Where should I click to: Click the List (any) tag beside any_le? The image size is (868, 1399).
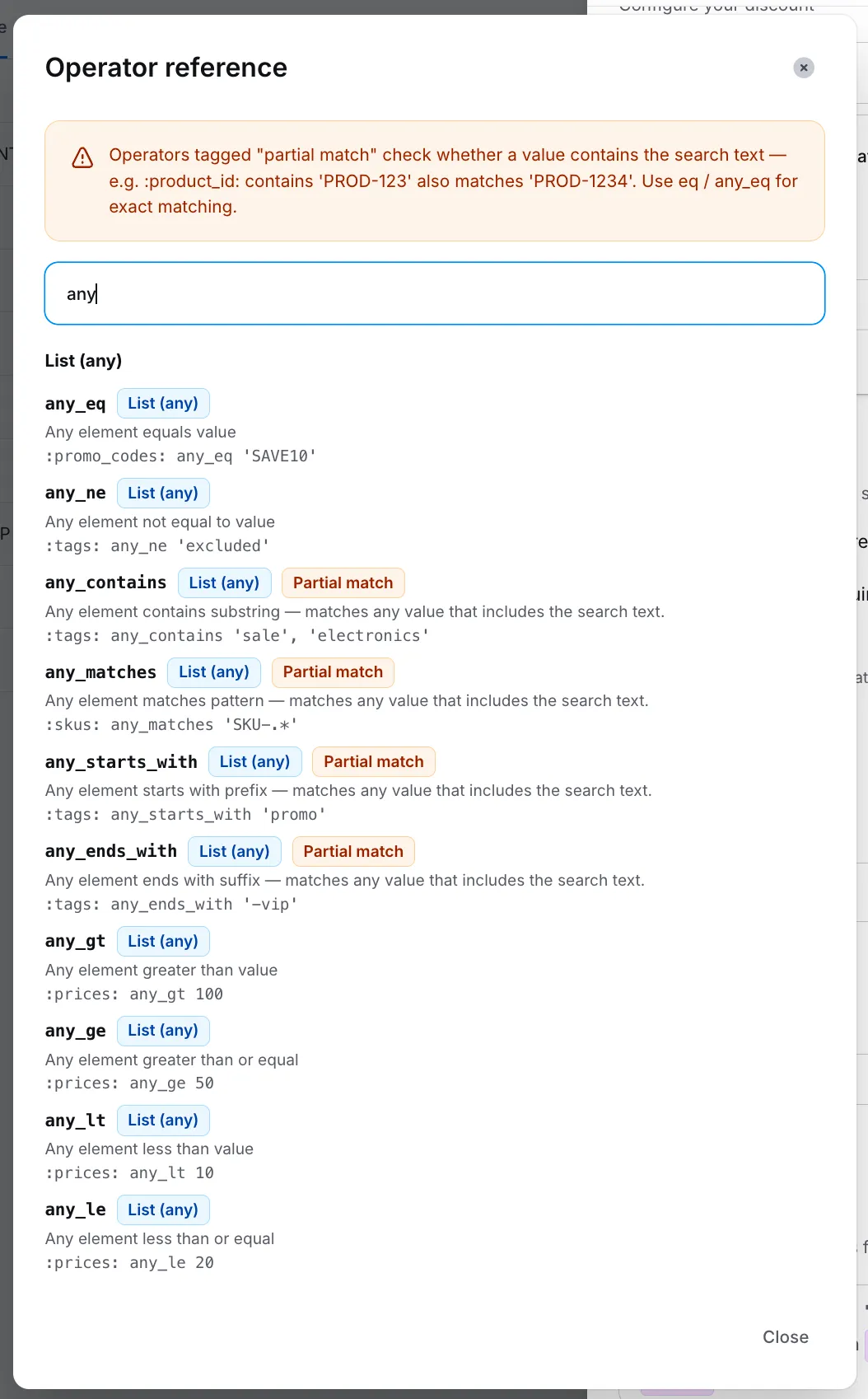click(x=163, y=1210)
